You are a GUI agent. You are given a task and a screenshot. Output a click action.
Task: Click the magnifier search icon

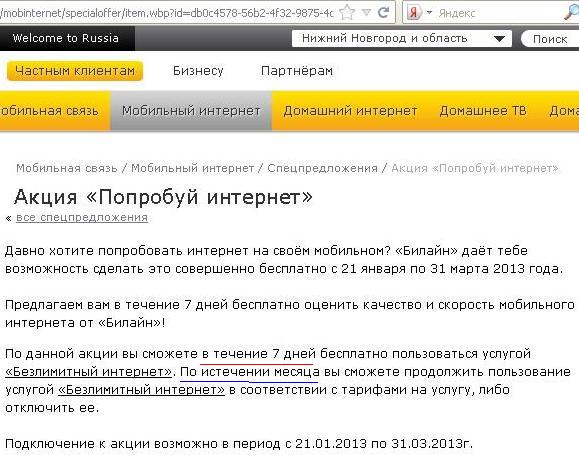click(572, 13)
